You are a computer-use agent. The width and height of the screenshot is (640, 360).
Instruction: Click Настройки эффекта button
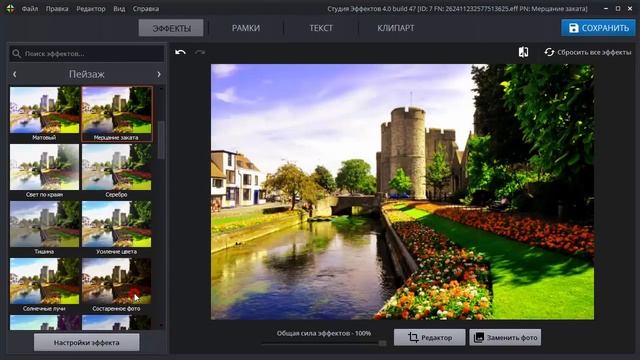[x=87, y=342]
